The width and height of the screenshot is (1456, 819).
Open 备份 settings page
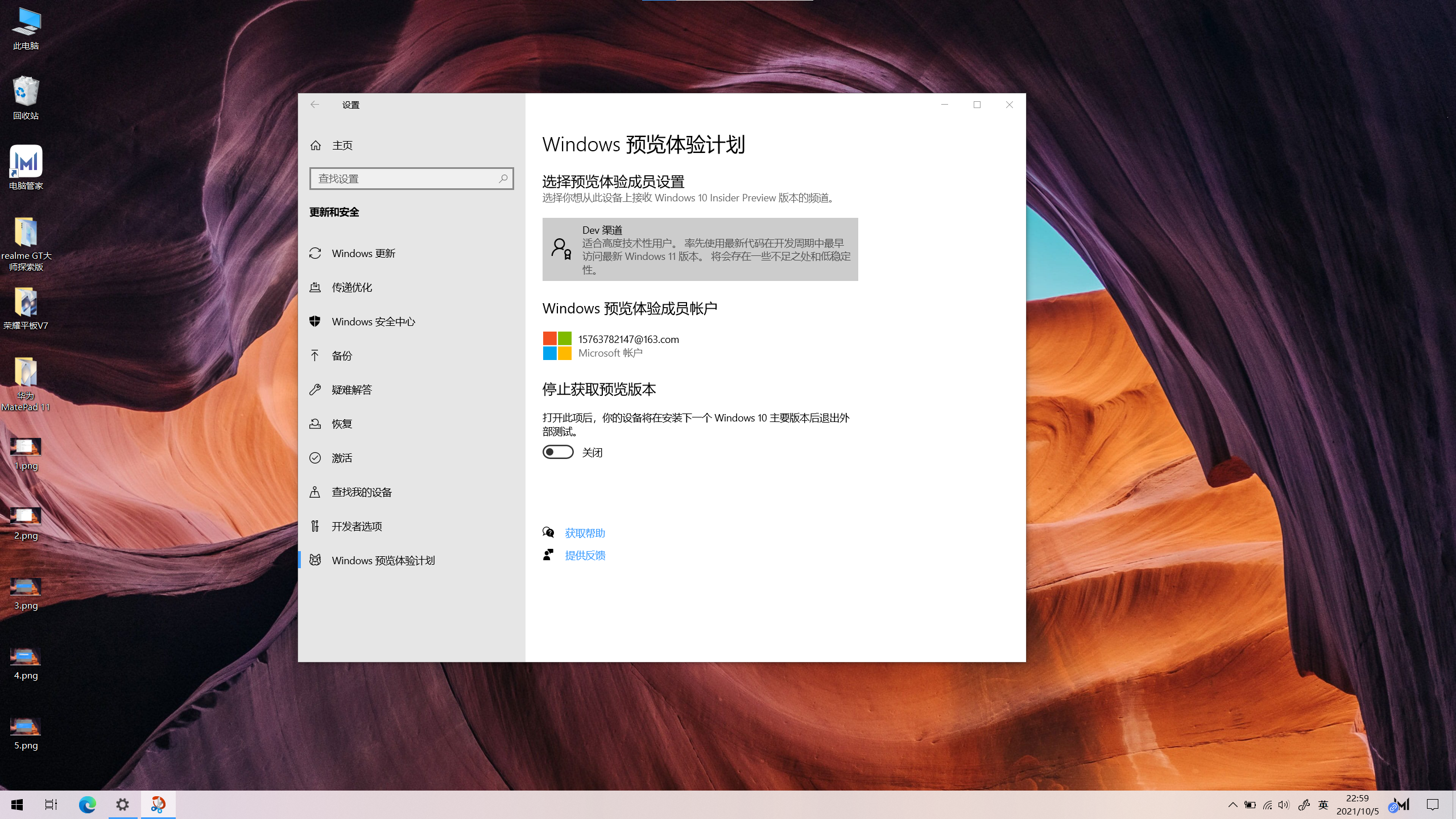point(412,355)
